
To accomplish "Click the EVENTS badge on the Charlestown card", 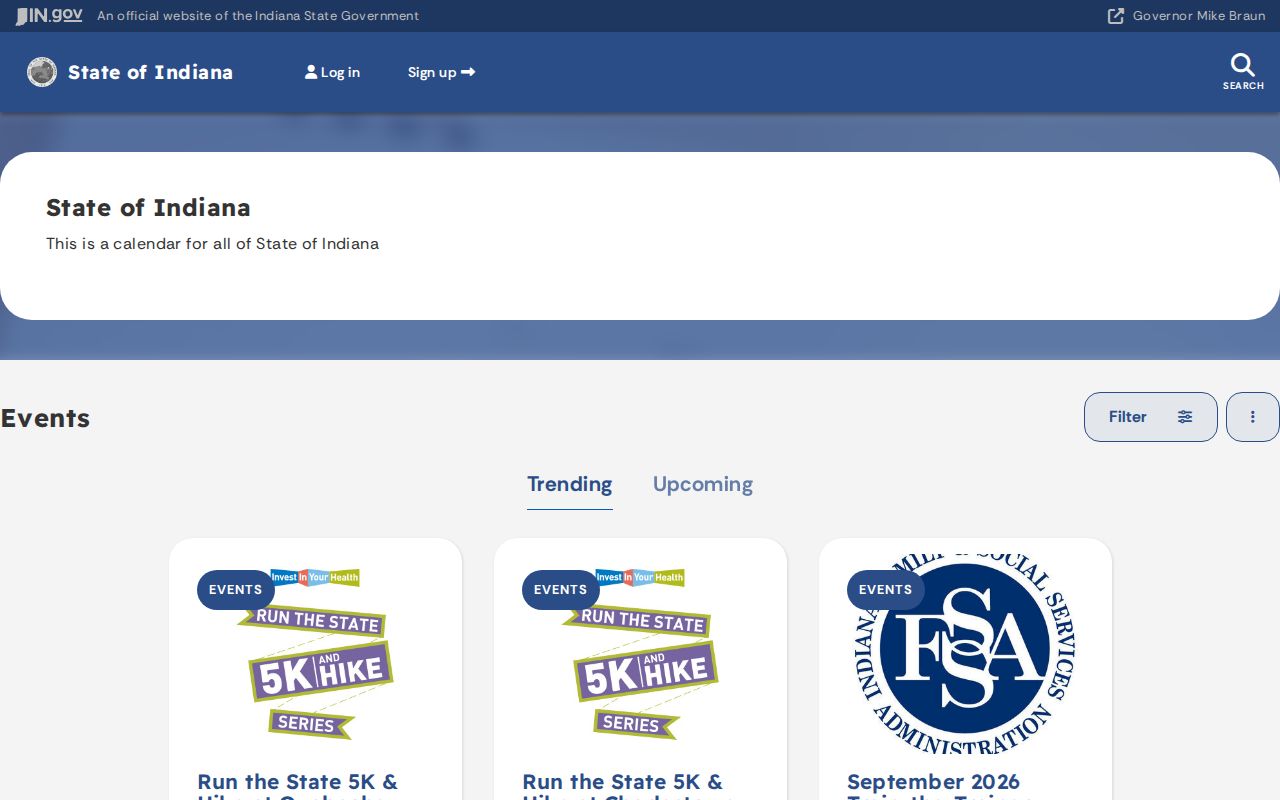I will [x=560, y=590].
